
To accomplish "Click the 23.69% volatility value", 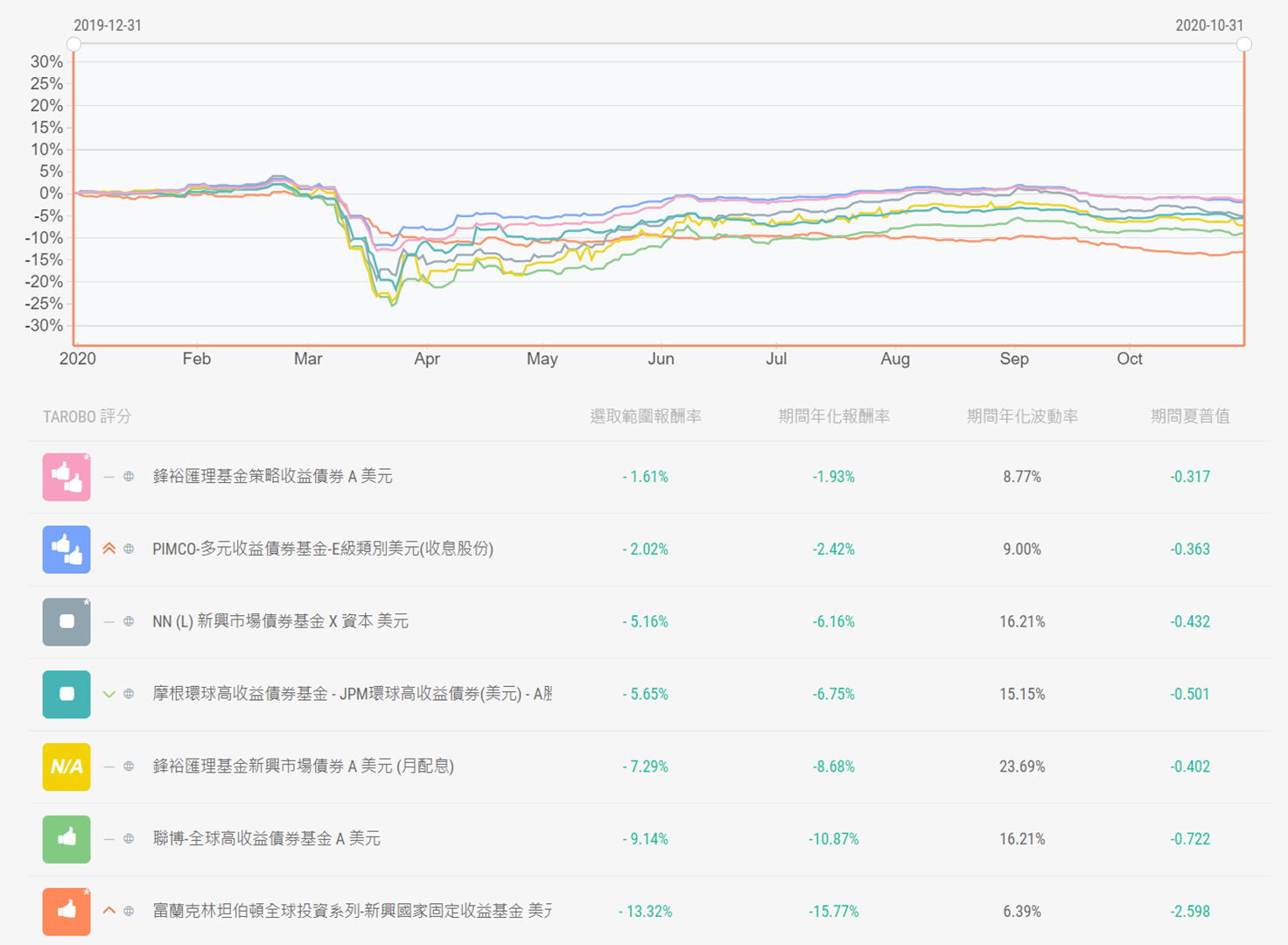I will 1022,766.
